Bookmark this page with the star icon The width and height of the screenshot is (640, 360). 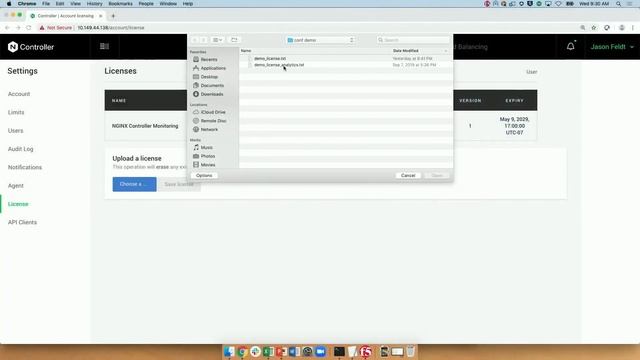[594, 28]
